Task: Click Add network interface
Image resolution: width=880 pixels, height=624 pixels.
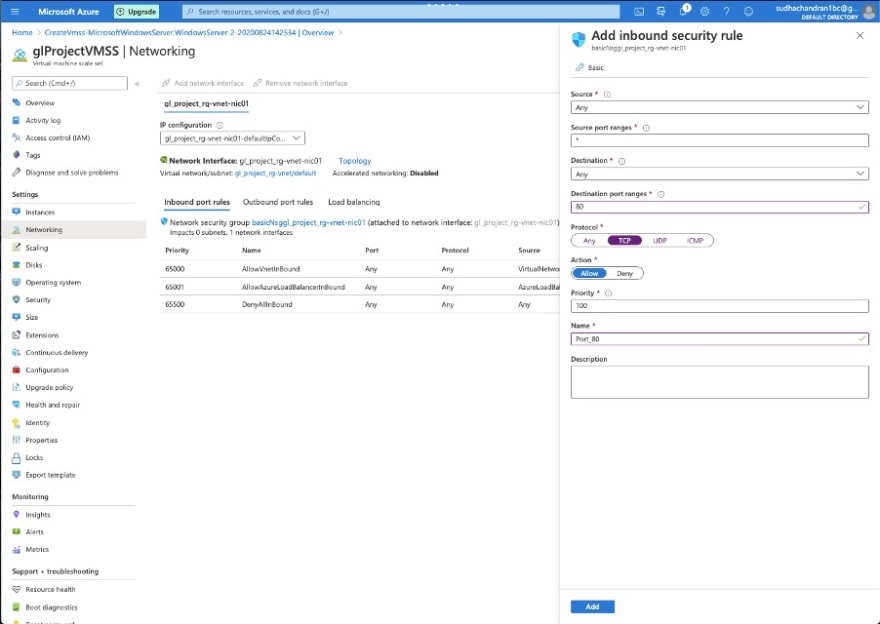Action: click(203, 83)
